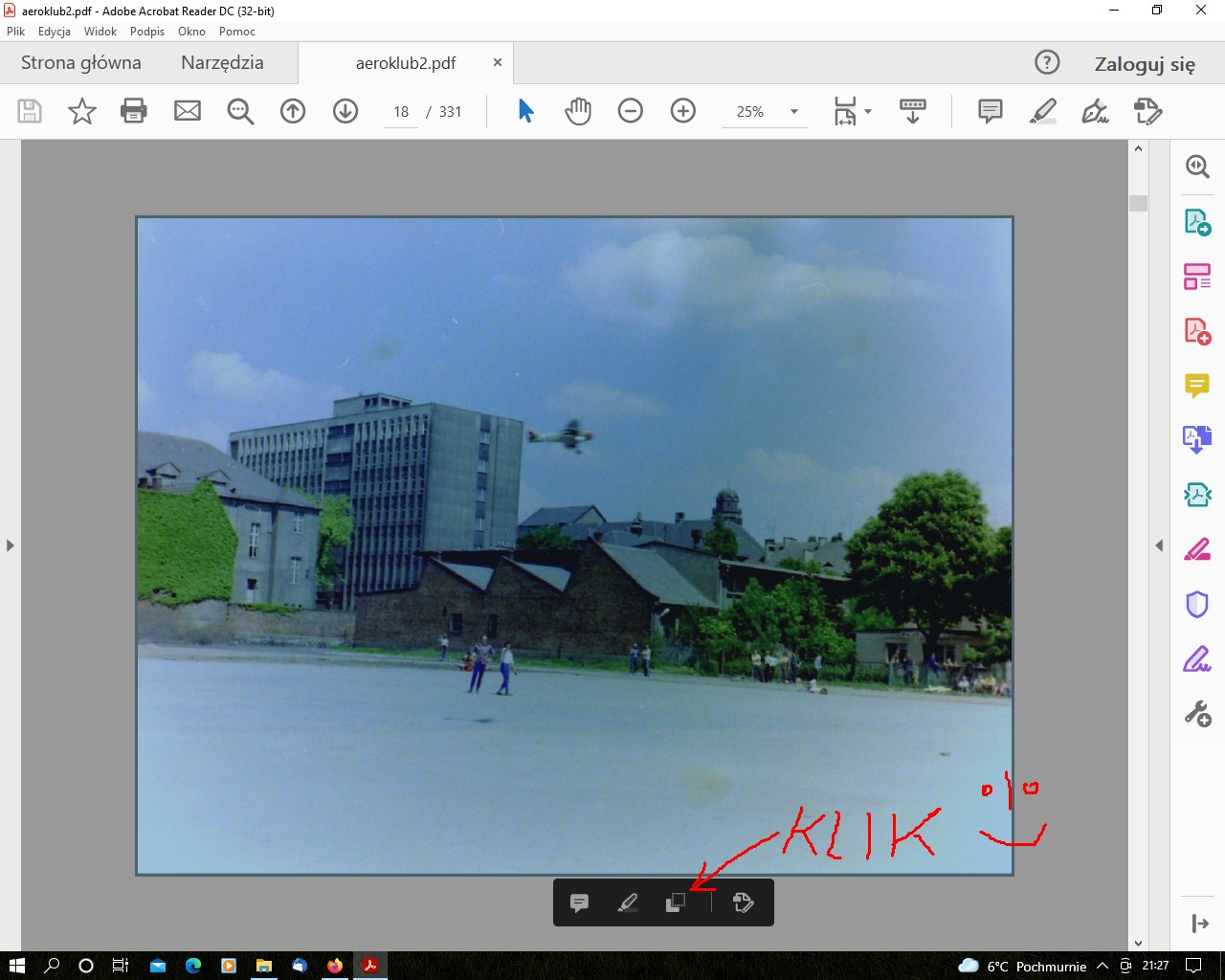
Task: Open the Protect shield tool
Action: (1197, 605)
